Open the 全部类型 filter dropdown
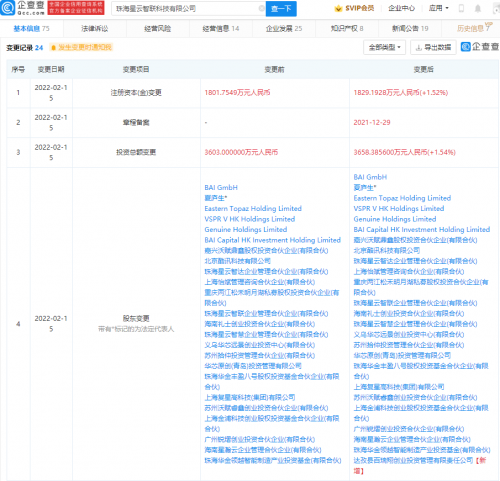 (x=384, y=47)
